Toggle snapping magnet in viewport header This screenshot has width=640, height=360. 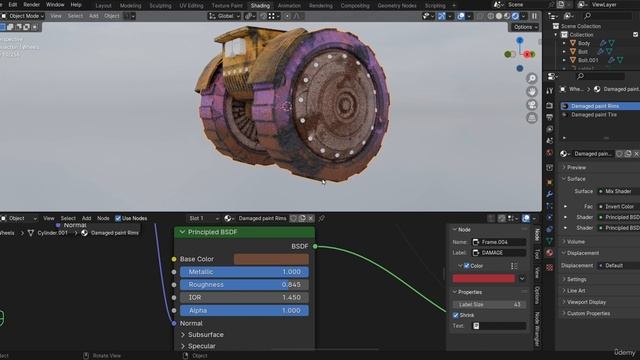(263, 16)
